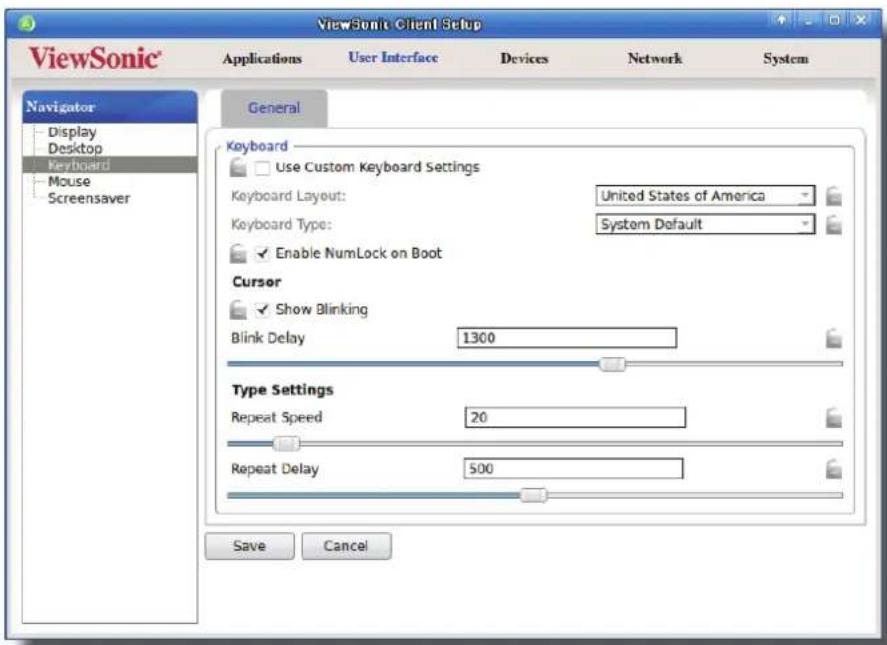The height and width of the screenshot is (645, 887).
Task: Click the lock icon beside Use Custom Keyboard Settings
Action: (238, 167)
